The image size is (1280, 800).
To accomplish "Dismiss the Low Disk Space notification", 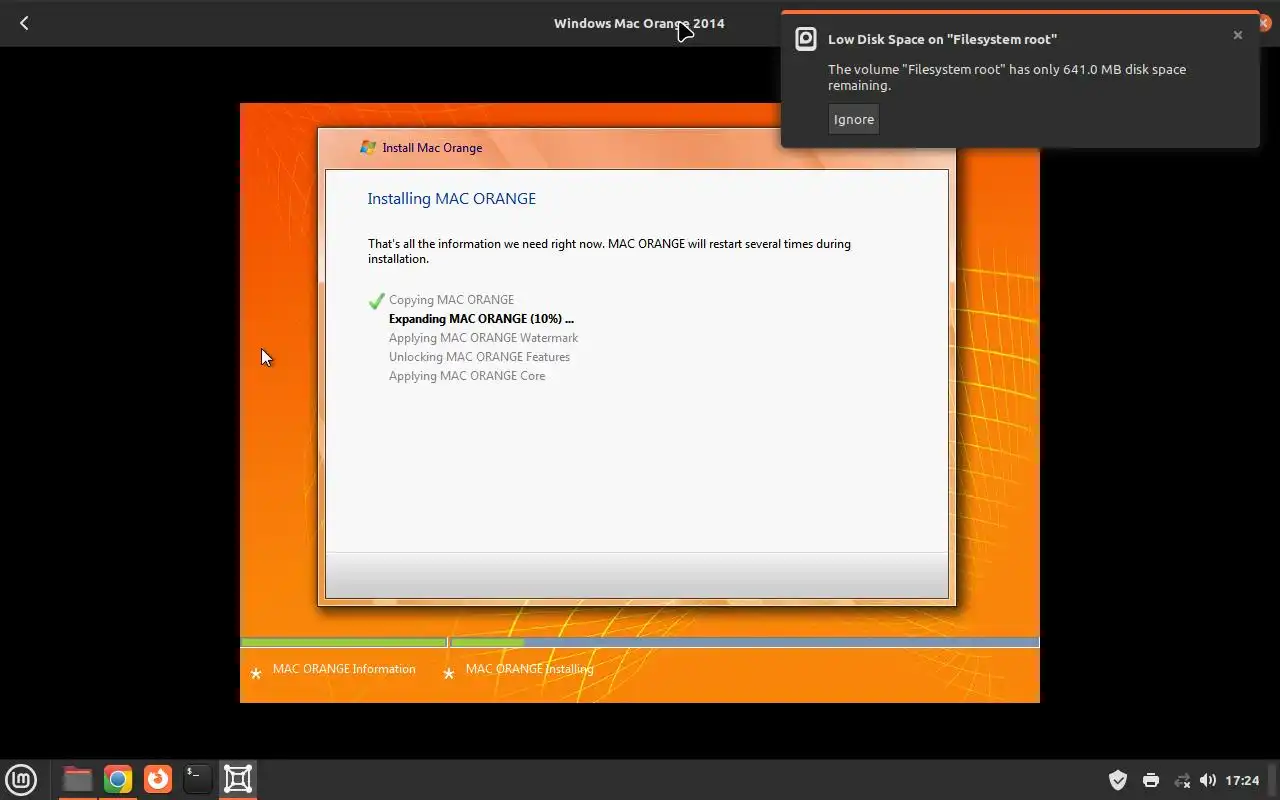I will click(x=1237, y=35).
